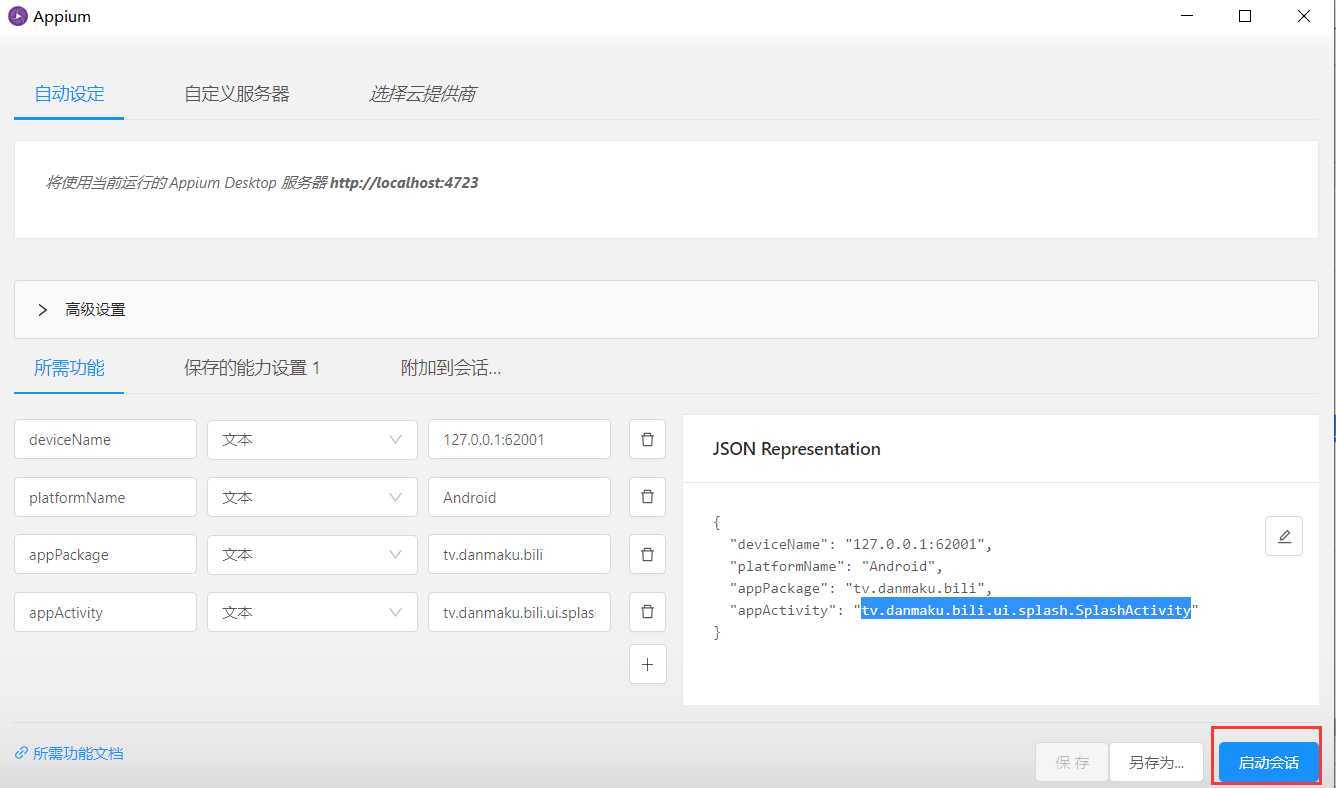Edit raw JSON with pencil icon
Image resolution: width=1336 pixels, height=788 pixels.
pyautogui.click(x=1284, y=536)
